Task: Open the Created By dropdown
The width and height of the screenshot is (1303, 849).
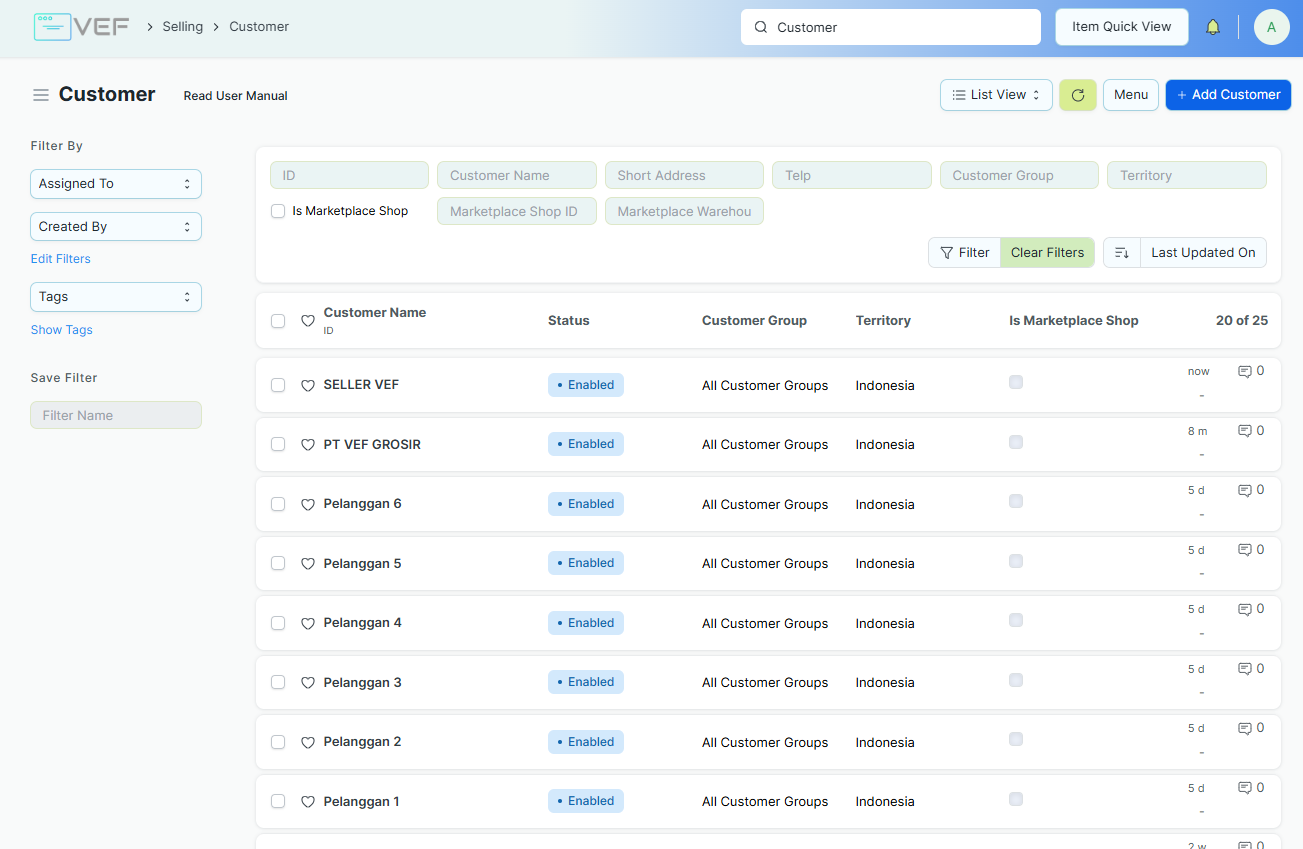Action: pos(116,227)
